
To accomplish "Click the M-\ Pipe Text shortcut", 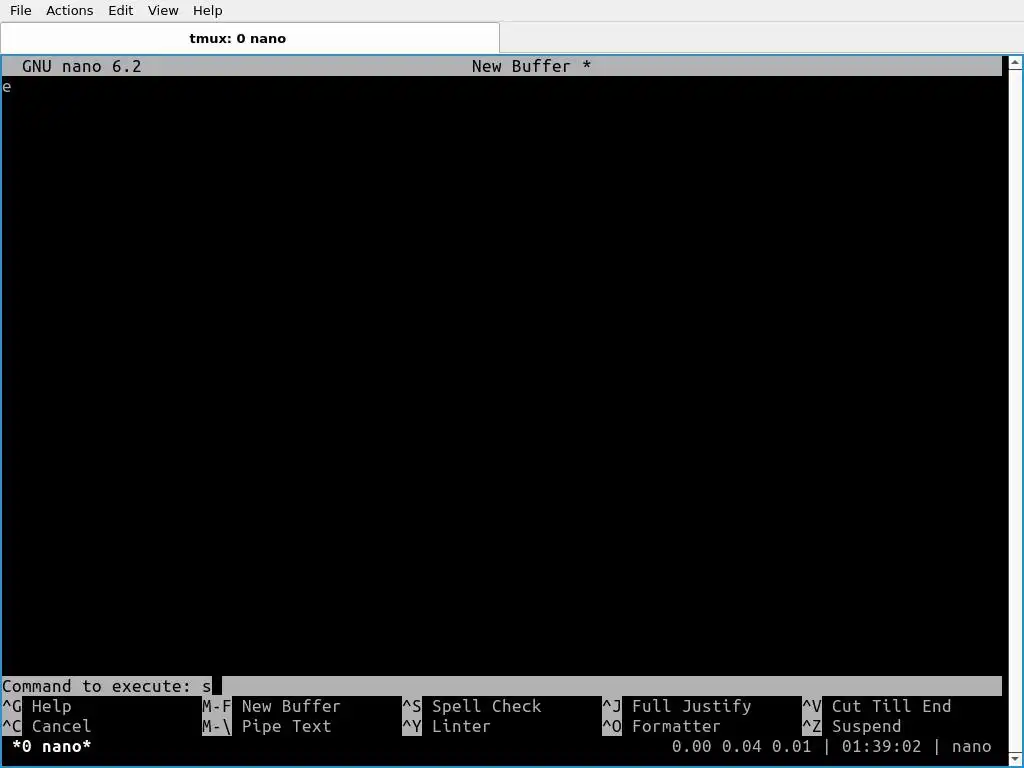I will click(x=266, y=726).
